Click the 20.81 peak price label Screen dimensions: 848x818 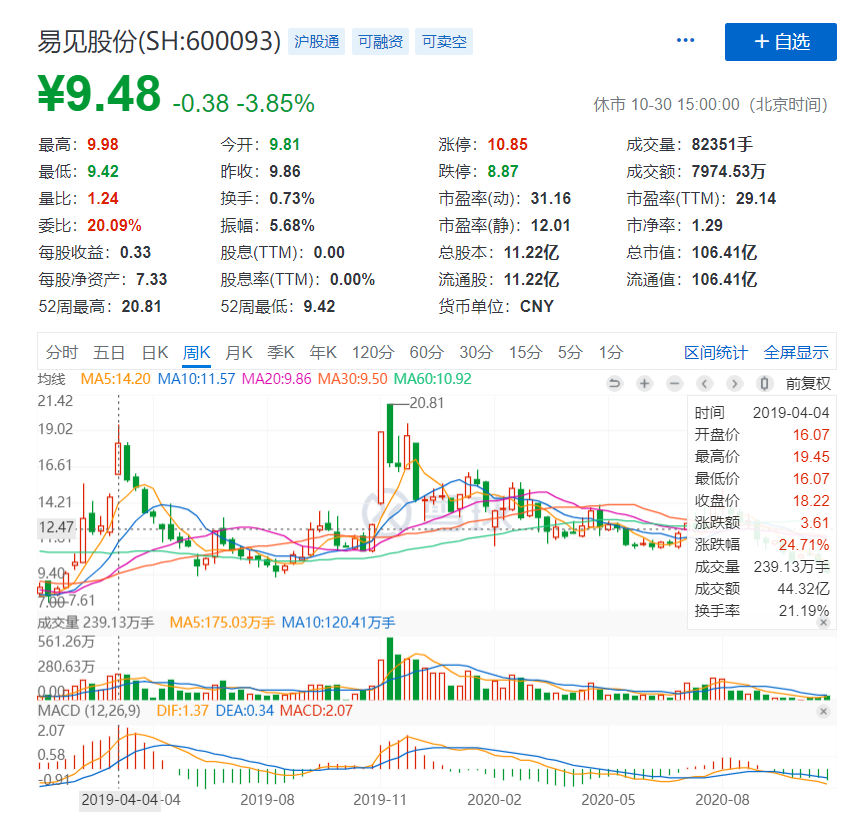click(427, 403)
